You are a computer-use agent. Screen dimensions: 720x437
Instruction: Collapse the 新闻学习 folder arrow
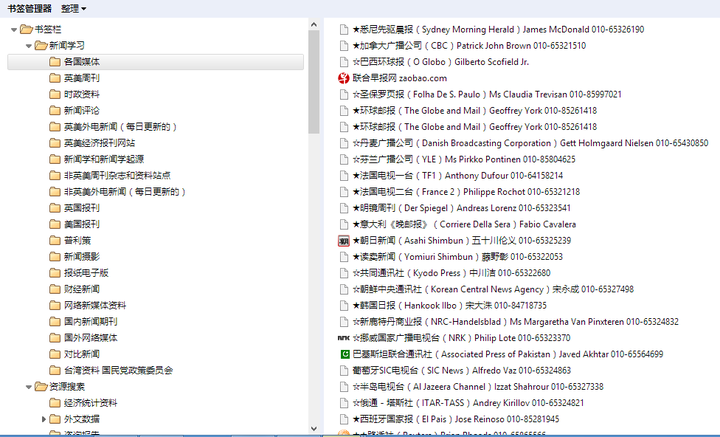29,46
